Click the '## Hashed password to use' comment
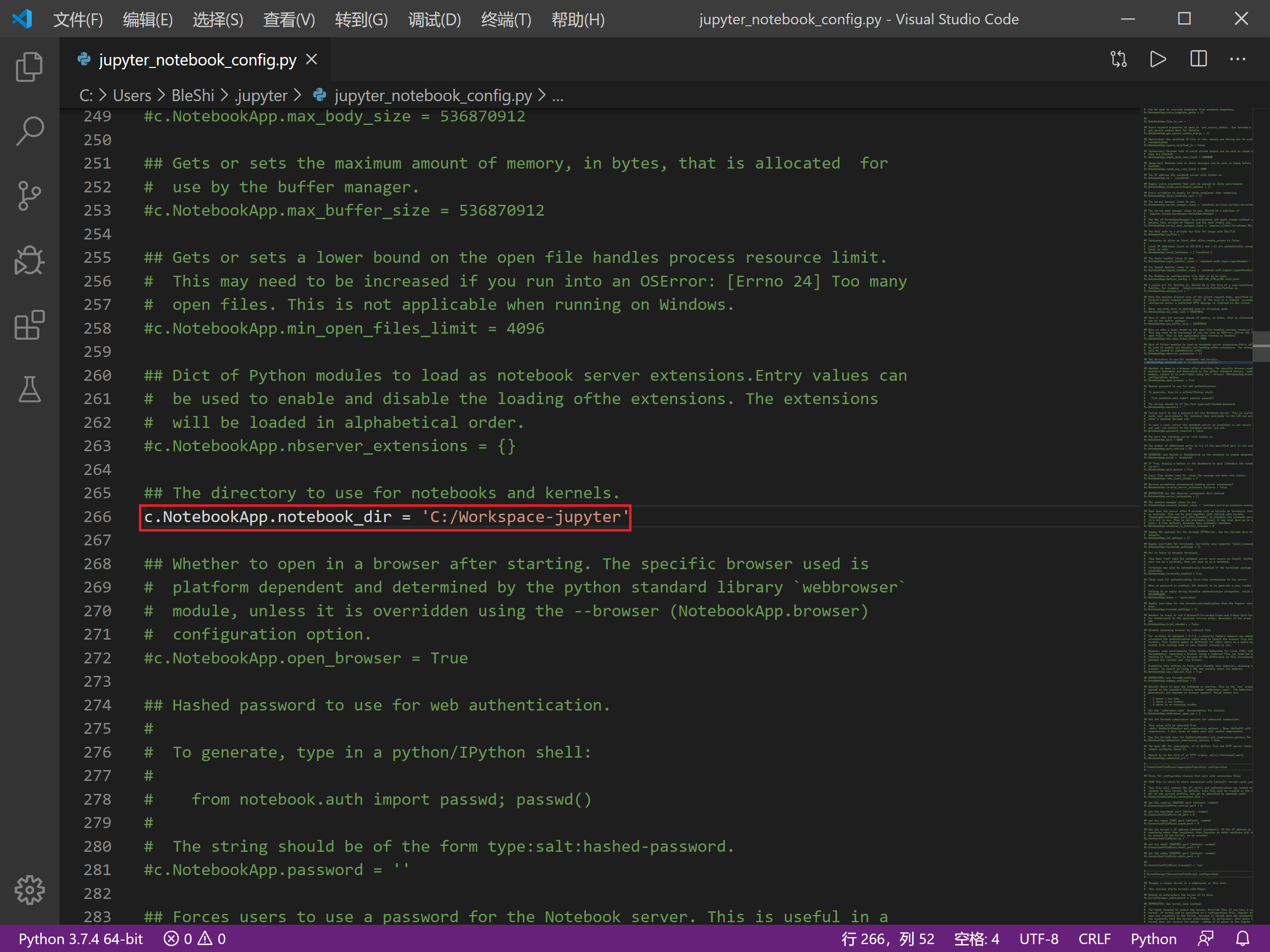 (x=377, y=705)
